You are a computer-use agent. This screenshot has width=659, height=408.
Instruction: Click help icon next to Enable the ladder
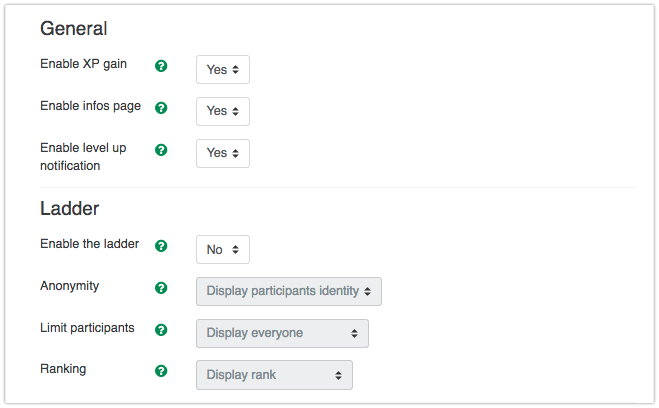161,246
